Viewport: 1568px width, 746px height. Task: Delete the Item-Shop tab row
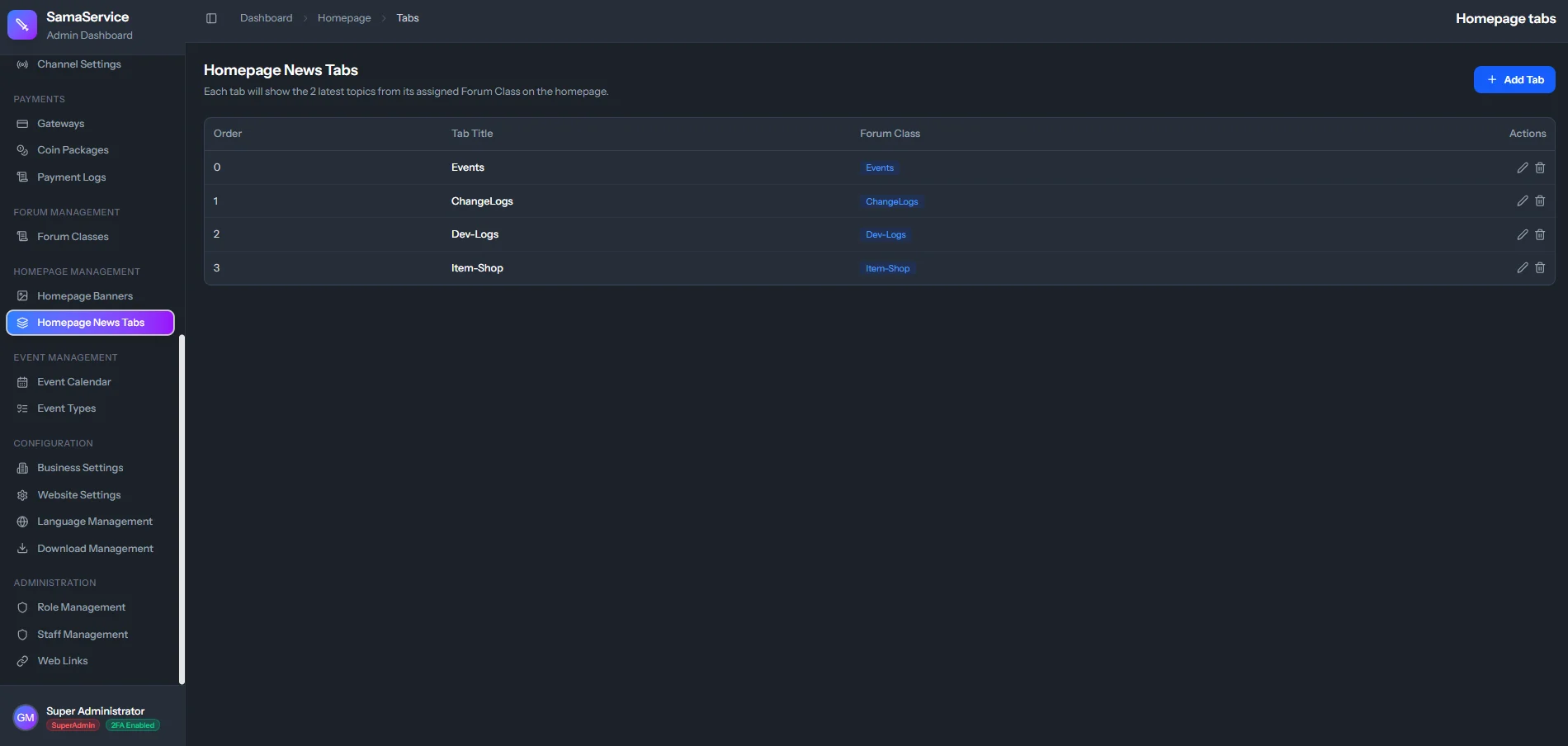[1540, 267]
